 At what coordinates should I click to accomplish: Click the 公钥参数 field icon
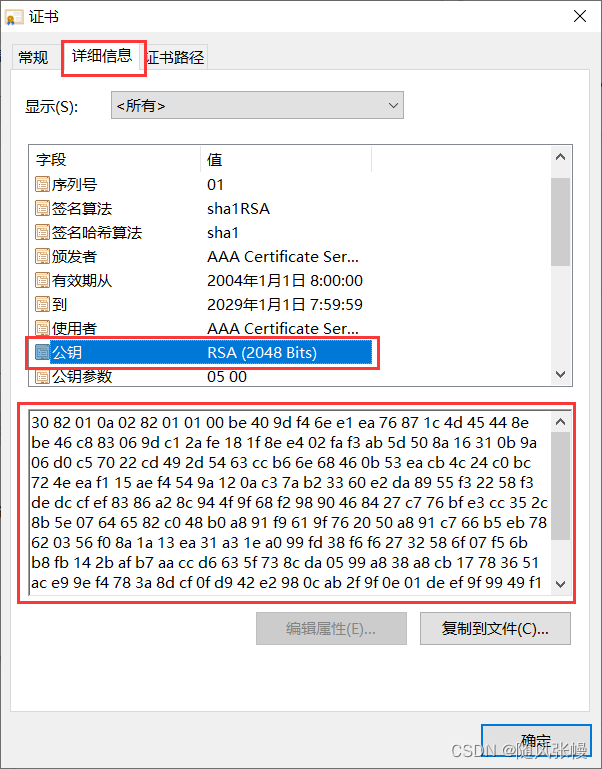[x=43, y=376]
